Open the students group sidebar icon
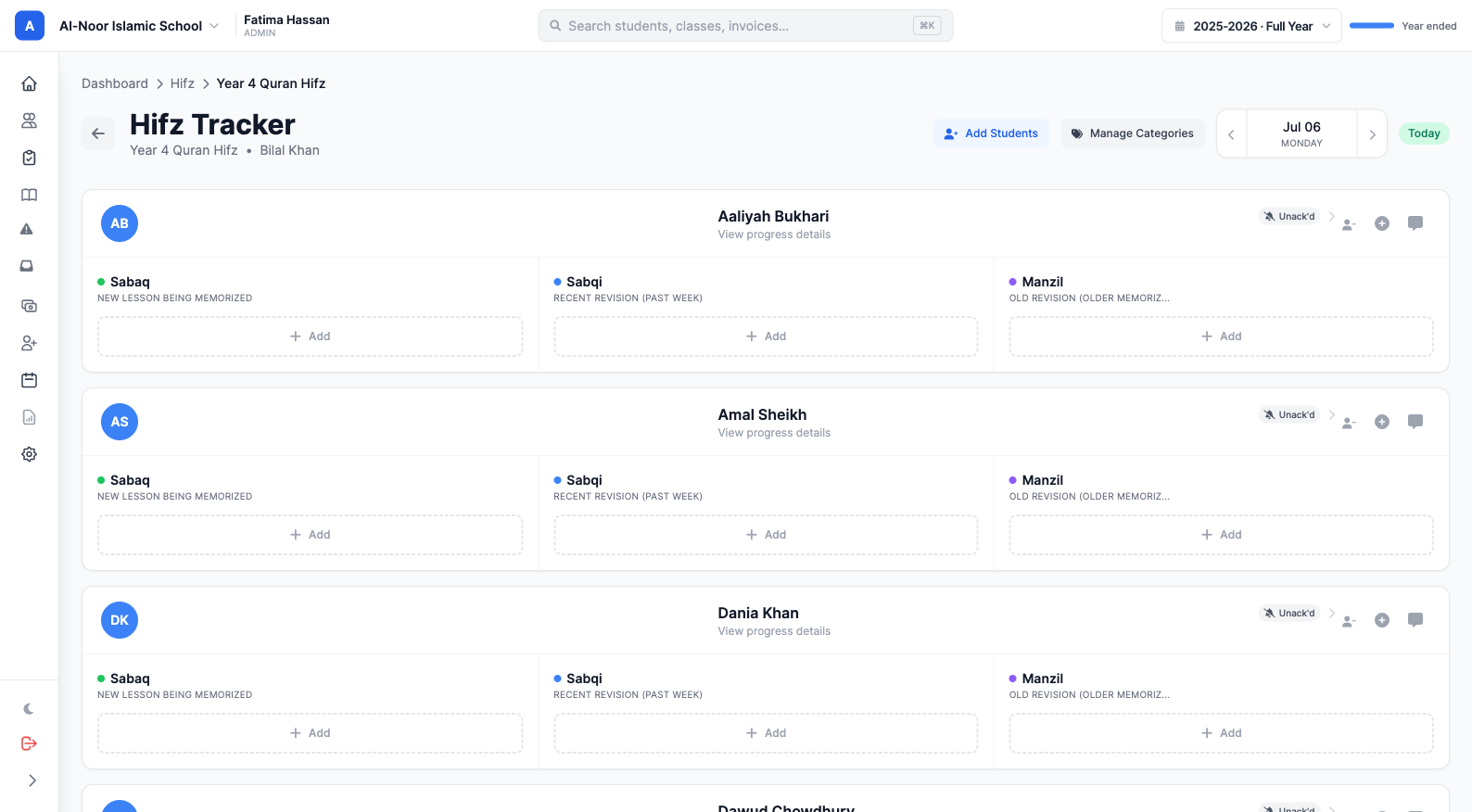 coord(29,121)
